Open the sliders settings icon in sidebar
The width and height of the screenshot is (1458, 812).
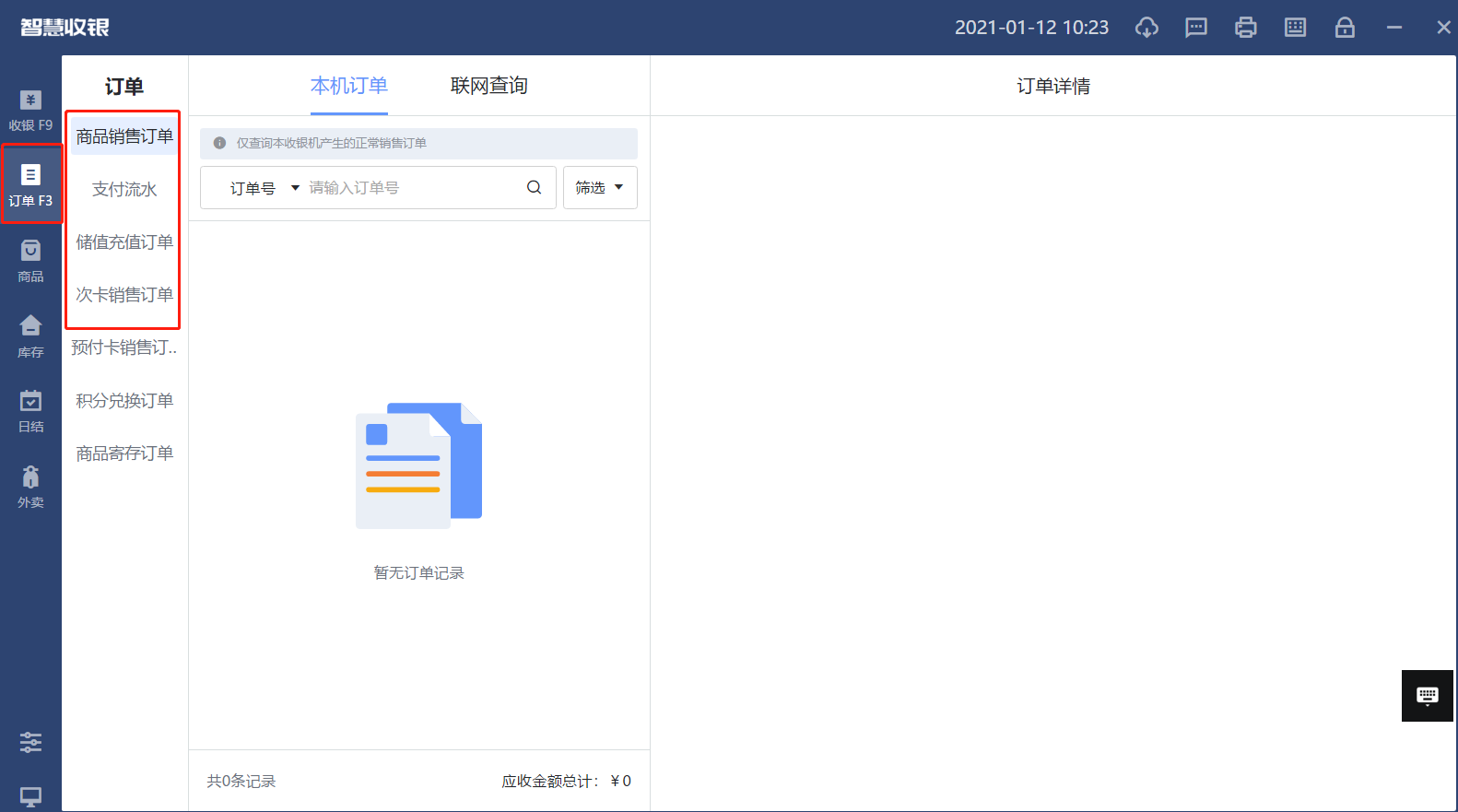coord(30,742)
